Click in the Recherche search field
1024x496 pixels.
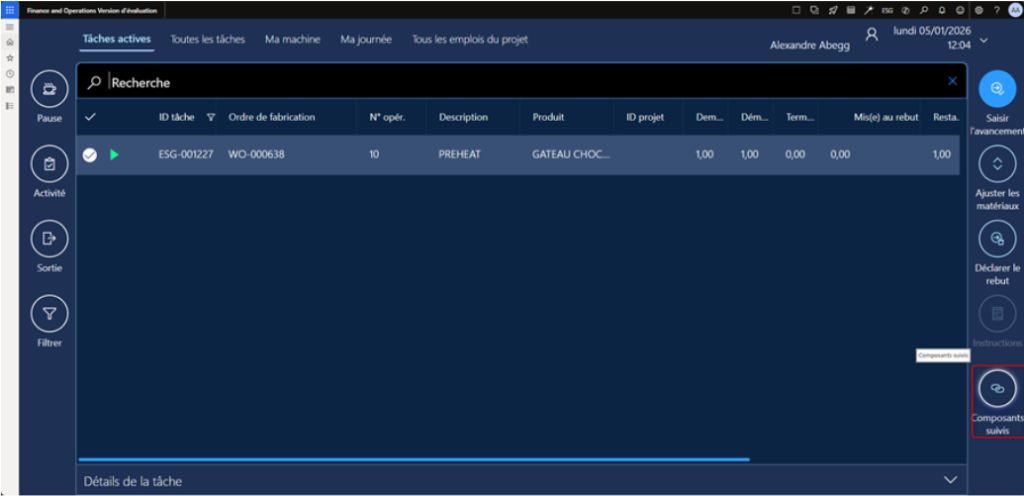click(500, 82)
